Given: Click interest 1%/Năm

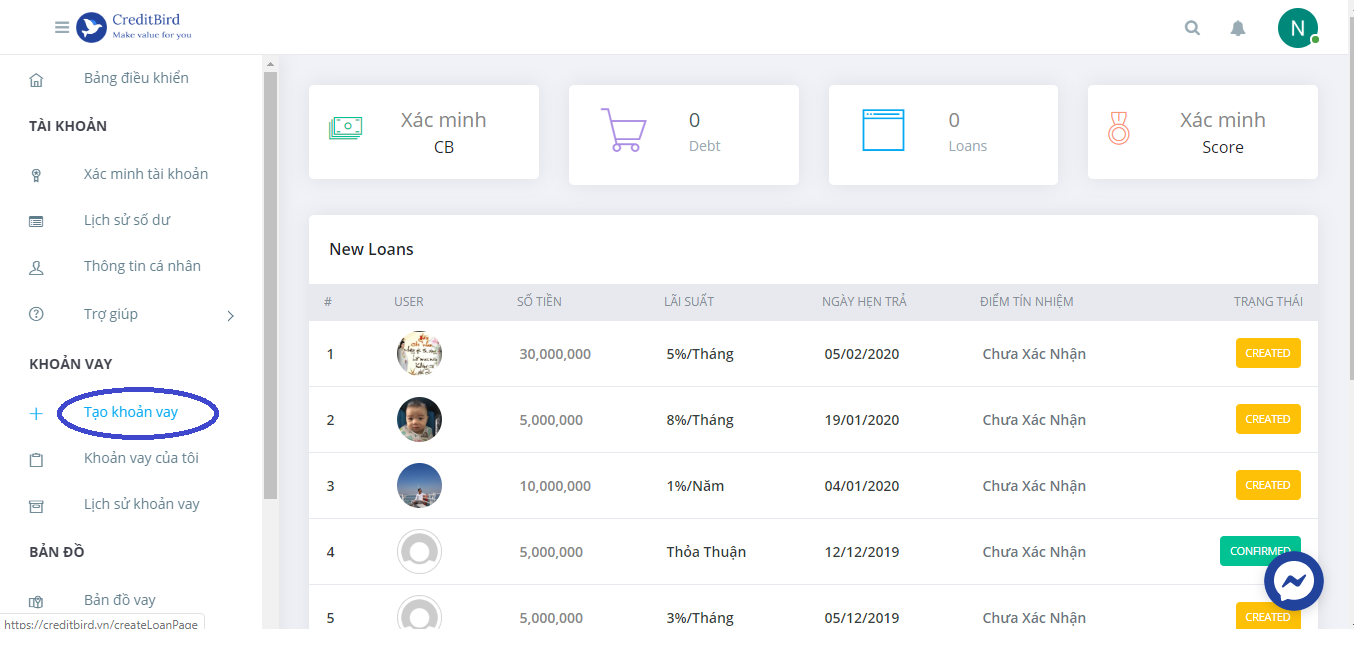Looking at the screenshot, I should pos(695,486).
